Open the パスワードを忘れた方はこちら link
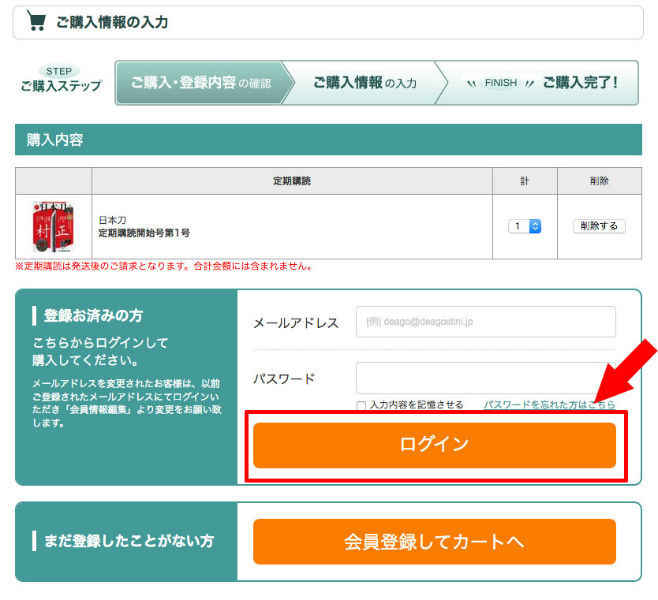 [x=549, y=405]
